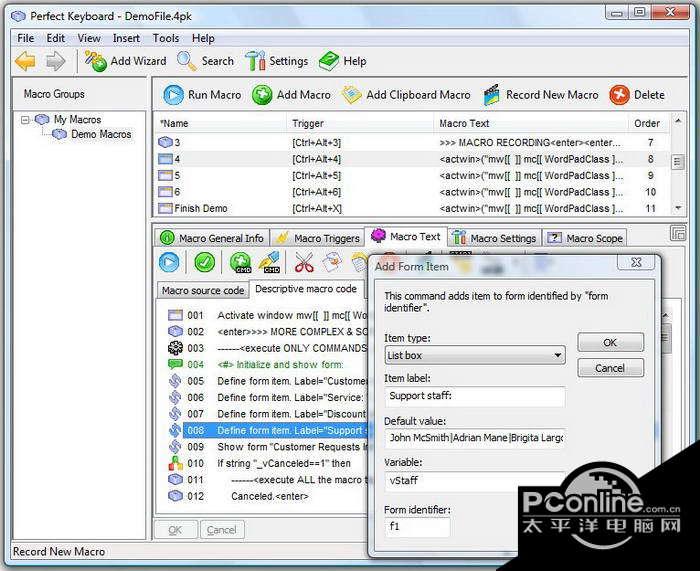Click the panel maximize icon beside tabs
Image resolution: width=700 pixels, height=571 pixels.
coord(678,233)
